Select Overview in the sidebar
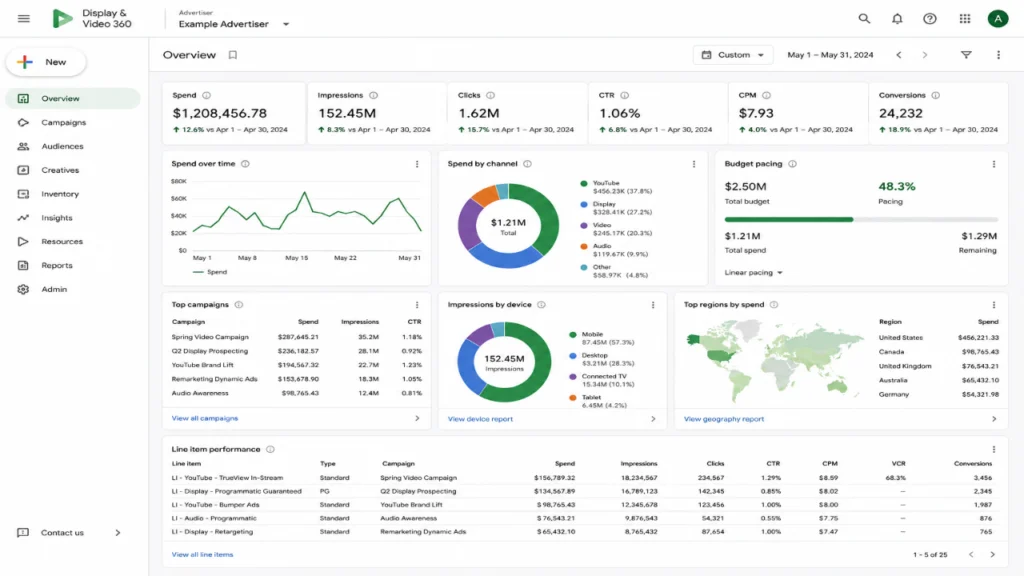The width and height of the screenshot is (1024, 576). click(73, 99)
